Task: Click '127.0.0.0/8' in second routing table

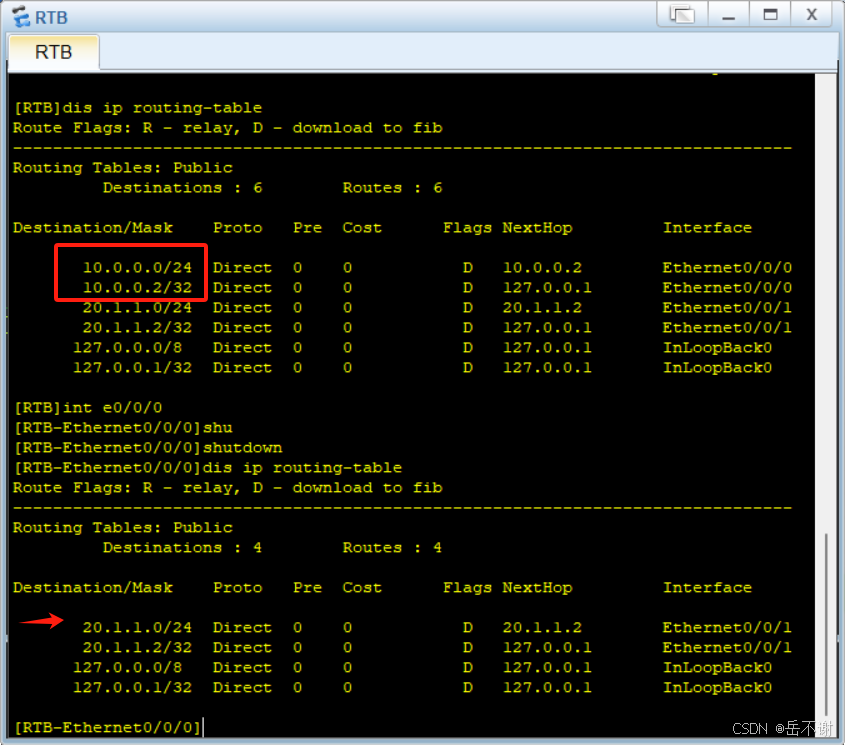Action: click(x=128, y=667)
